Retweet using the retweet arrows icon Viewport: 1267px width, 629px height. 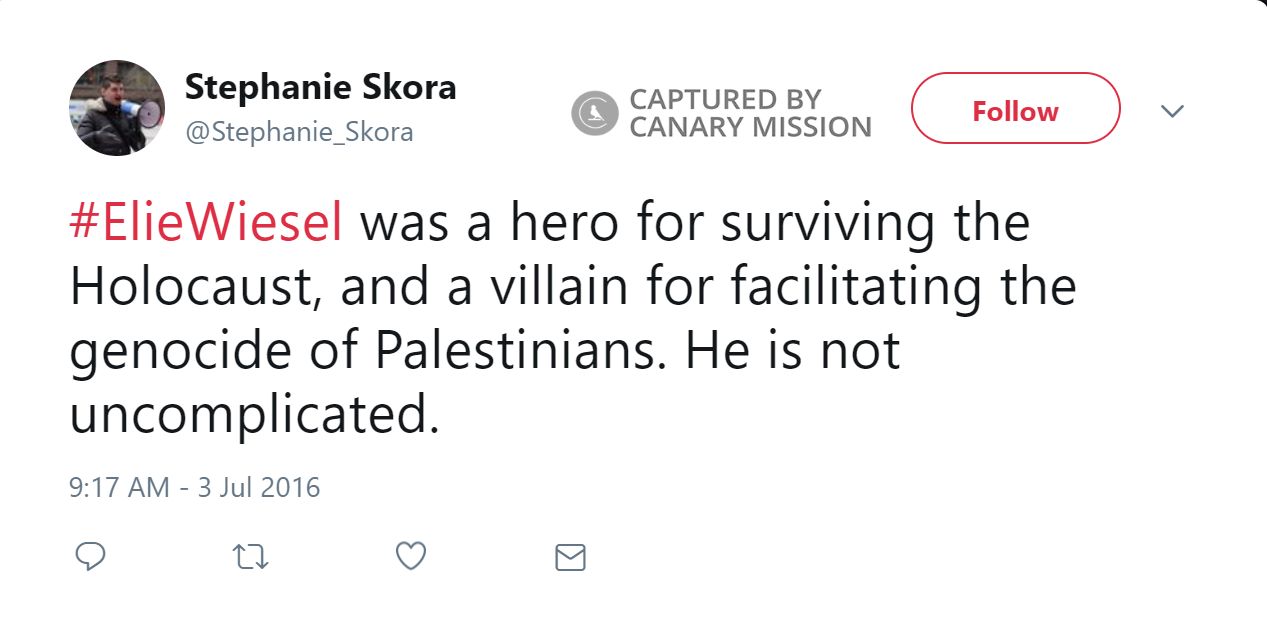pyautogui.click(x=250, y=557)
